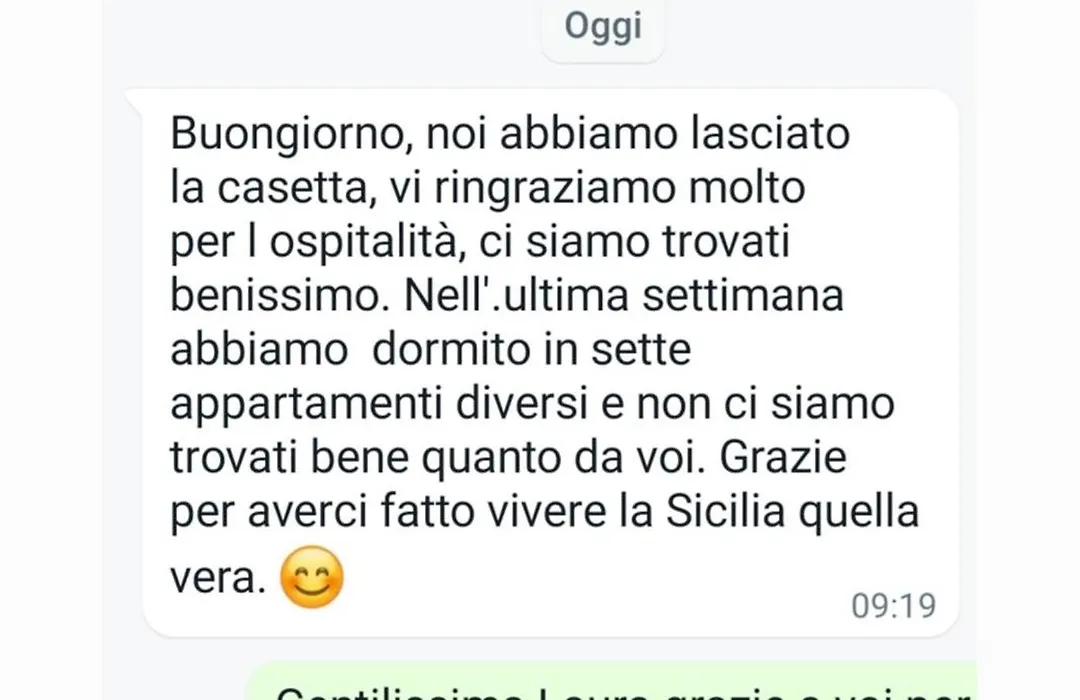This screenshot has height=700, width=1080.
Task: Select the 09:19 message timestamp
Action: pos(893,606)
